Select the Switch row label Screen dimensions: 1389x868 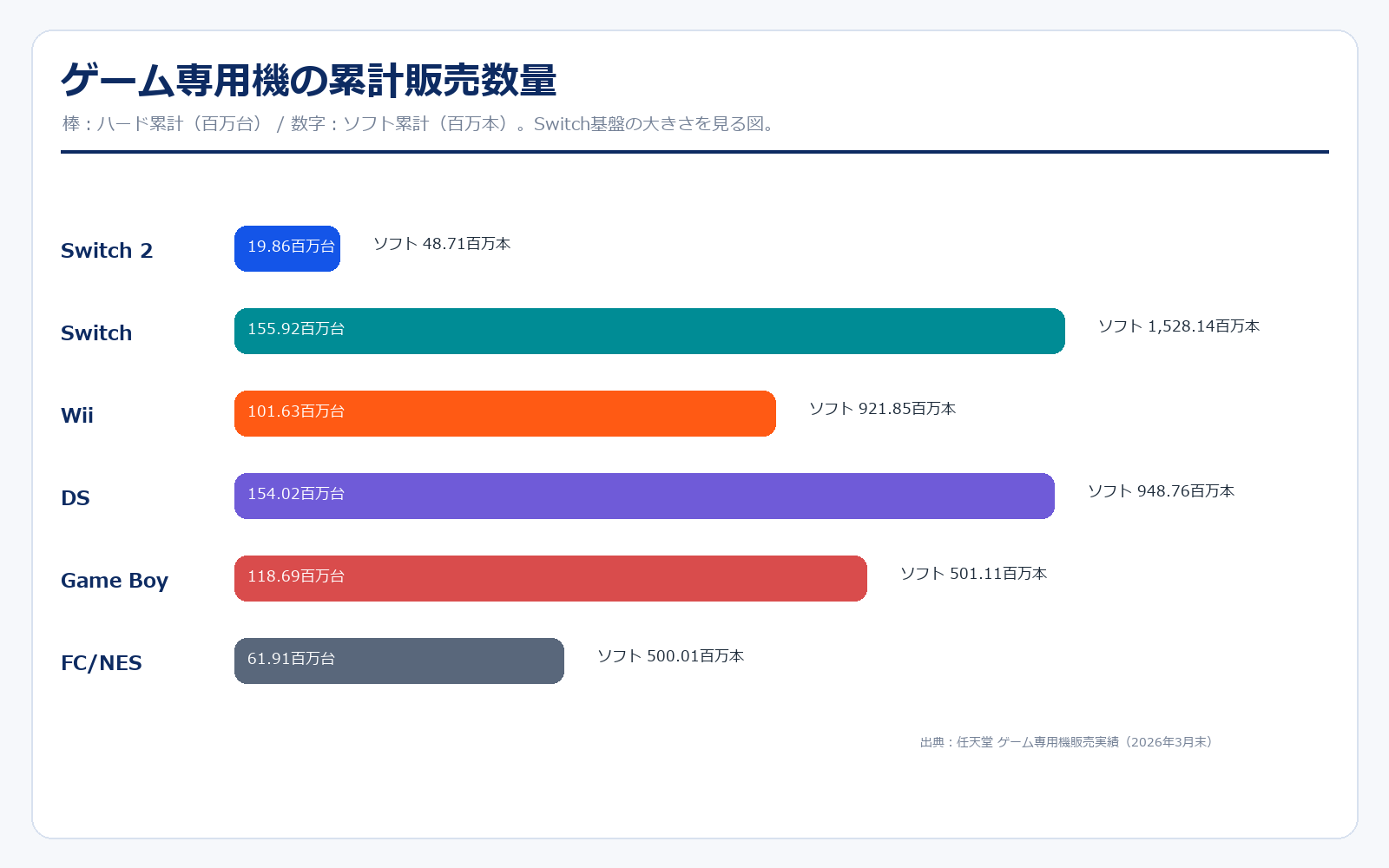tap(96, 332)
